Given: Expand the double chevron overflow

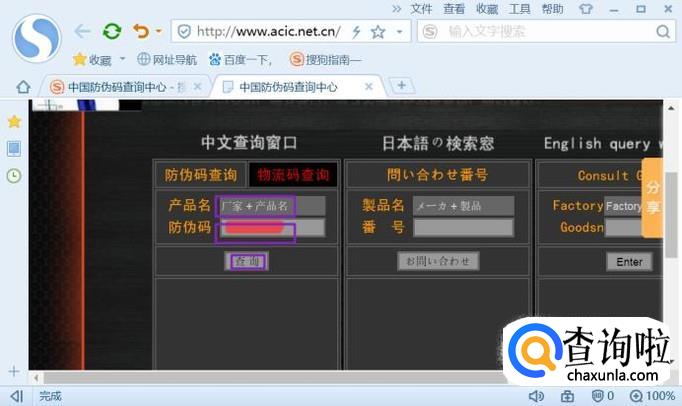Looking at the screenshot, I should pos(396,9).
